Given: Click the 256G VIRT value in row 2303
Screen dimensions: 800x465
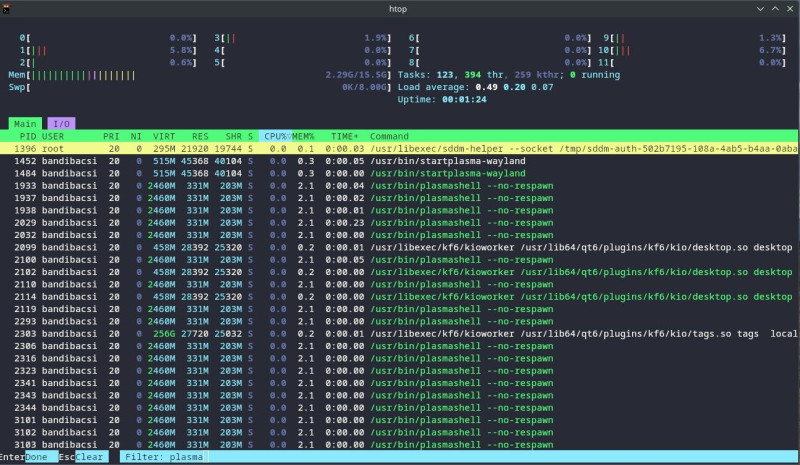Looking at the screenshot, I should pos(164,333).
